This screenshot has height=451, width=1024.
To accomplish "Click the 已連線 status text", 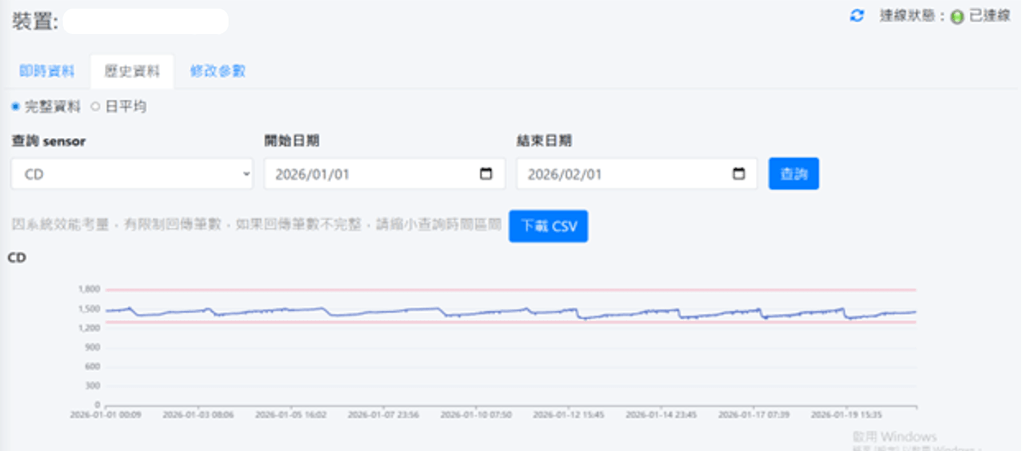I will point(989,17).
